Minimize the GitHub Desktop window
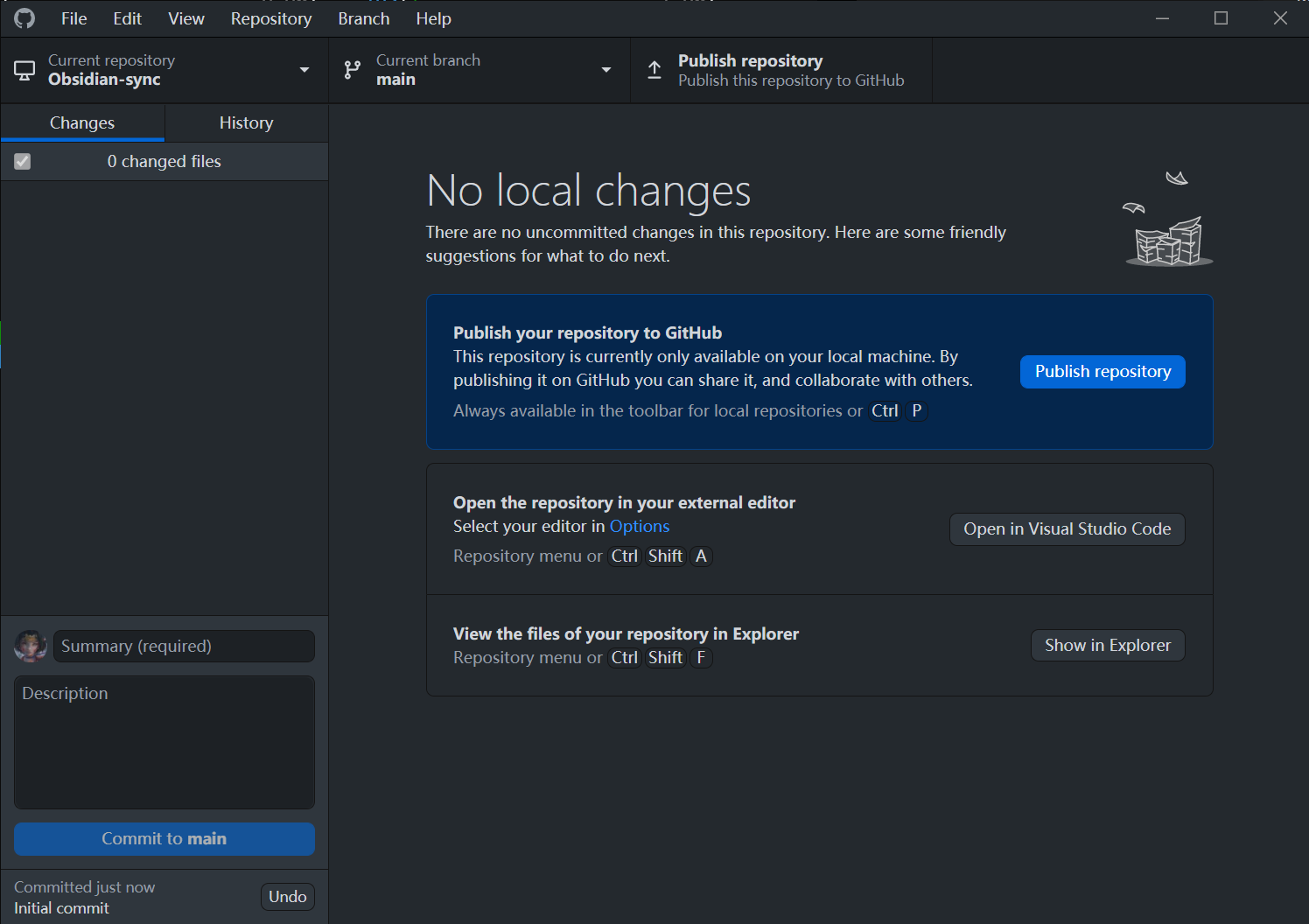The image size is (1309, 924). tap(1163, 18)
